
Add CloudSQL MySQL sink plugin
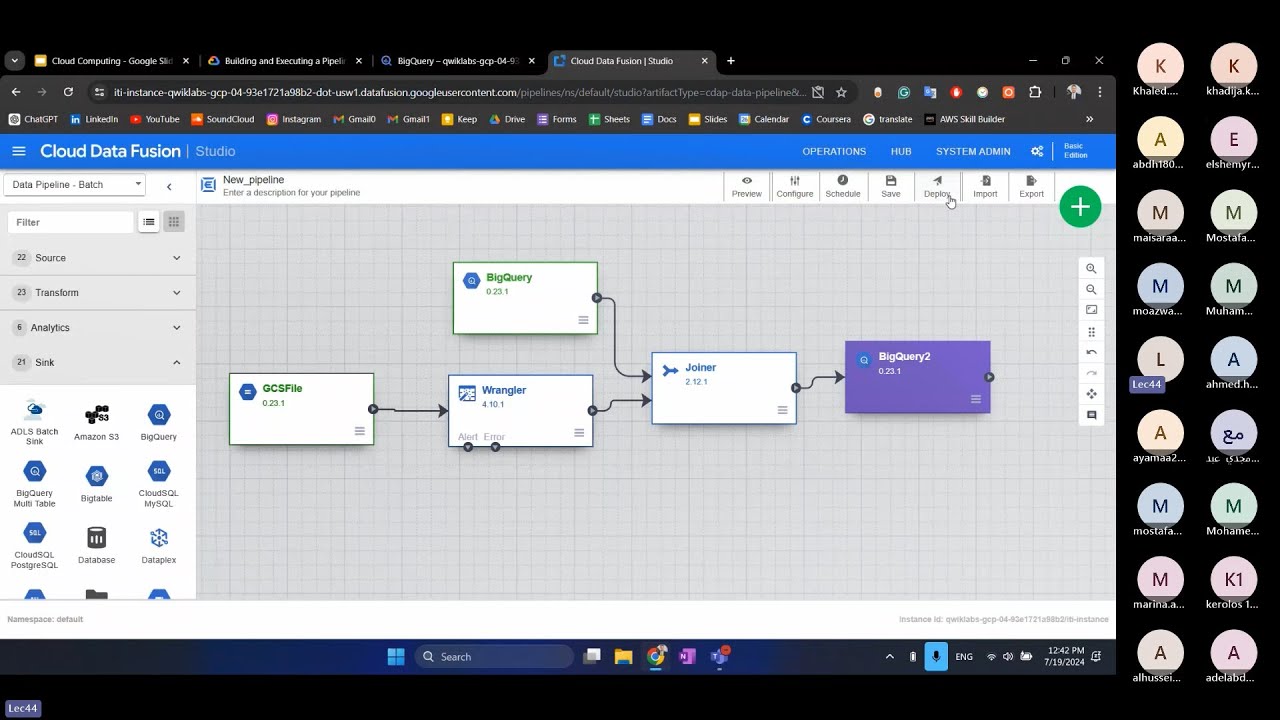pos(158,484)
